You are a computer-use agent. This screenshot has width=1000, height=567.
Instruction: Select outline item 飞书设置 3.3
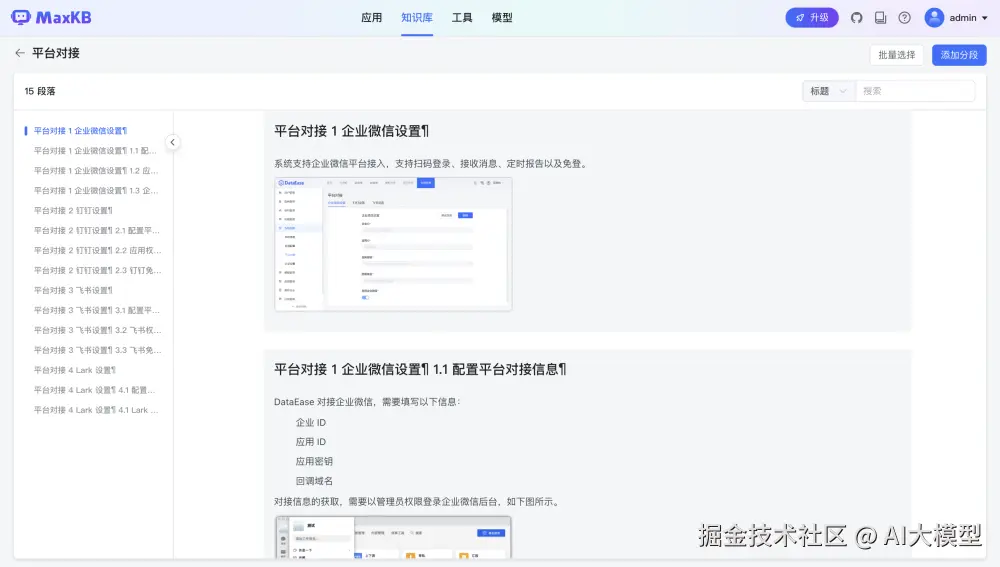pos(98,350)
